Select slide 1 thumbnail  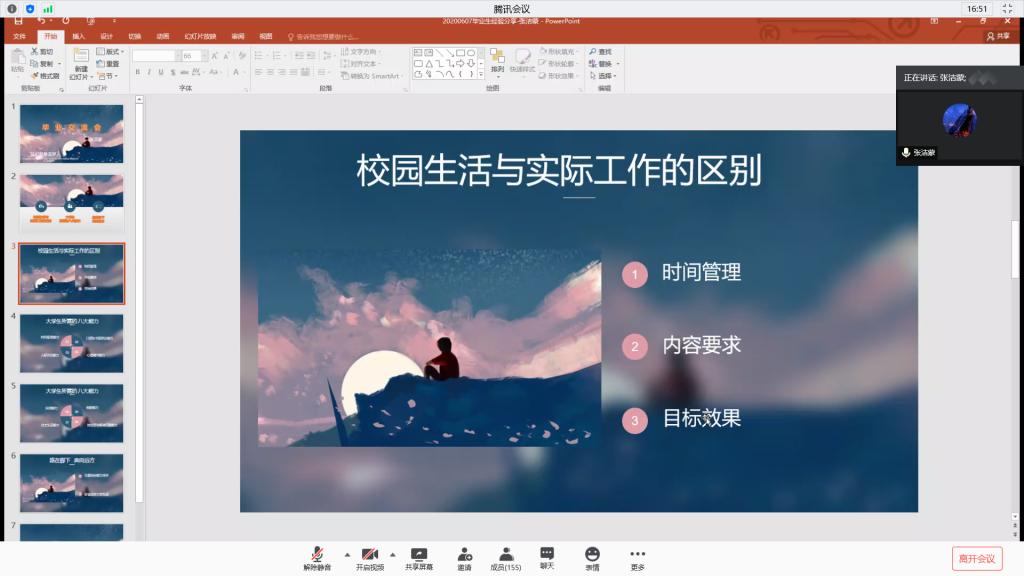[x=71, y=134]
